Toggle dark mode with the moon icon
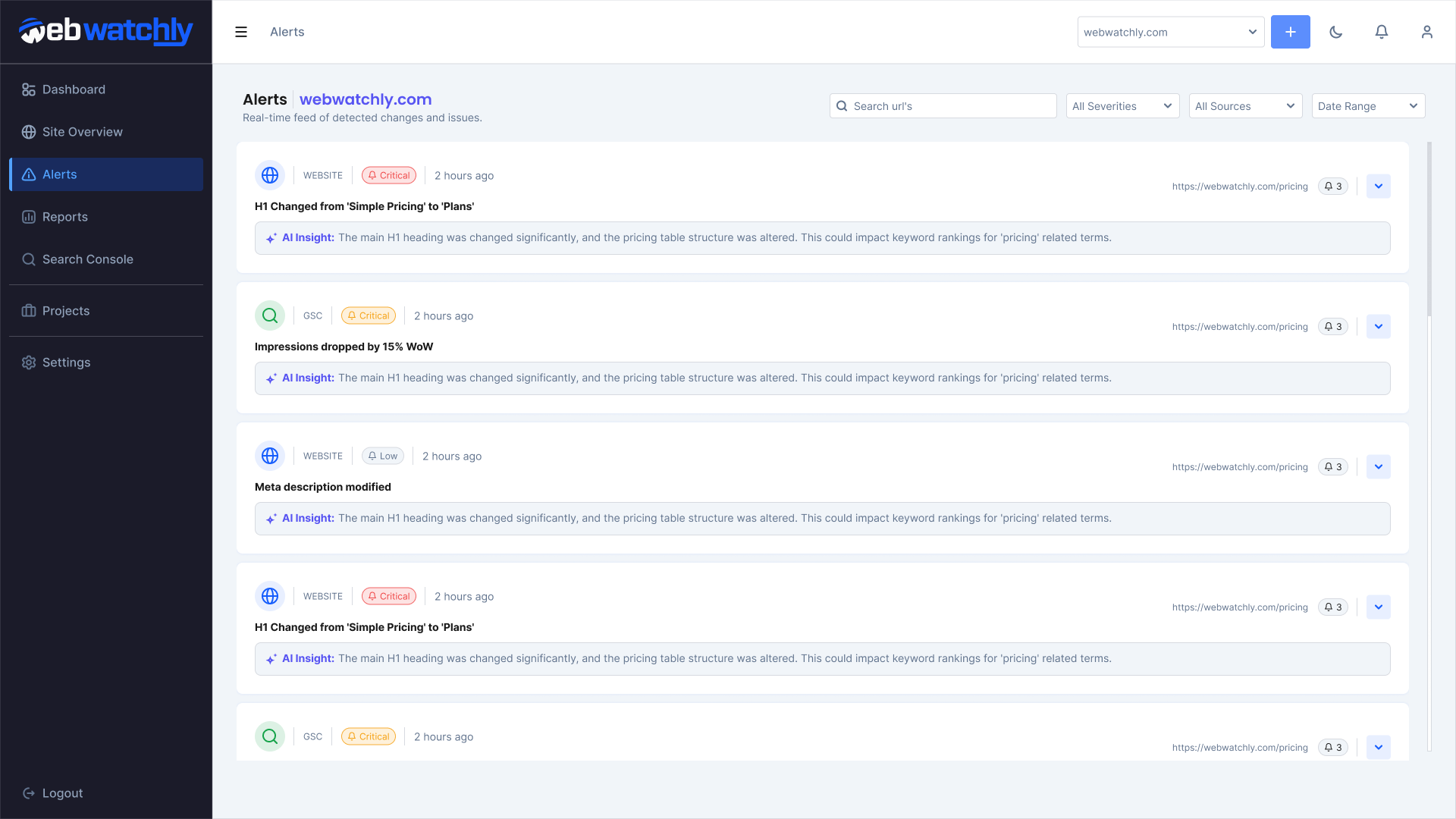Image resolution: width=1456 pixels, height=819 pixels. point(1336,32)
